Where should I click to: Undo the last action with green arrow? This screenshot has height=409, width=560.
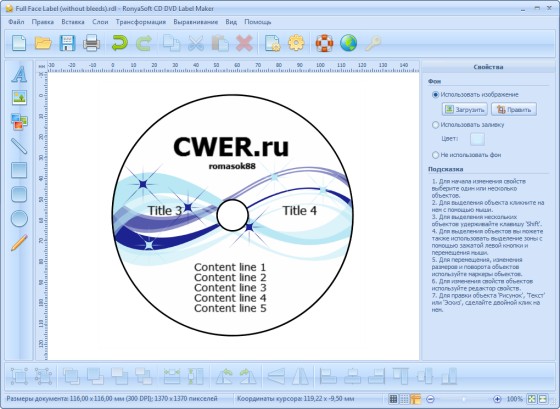pos(120,43)
